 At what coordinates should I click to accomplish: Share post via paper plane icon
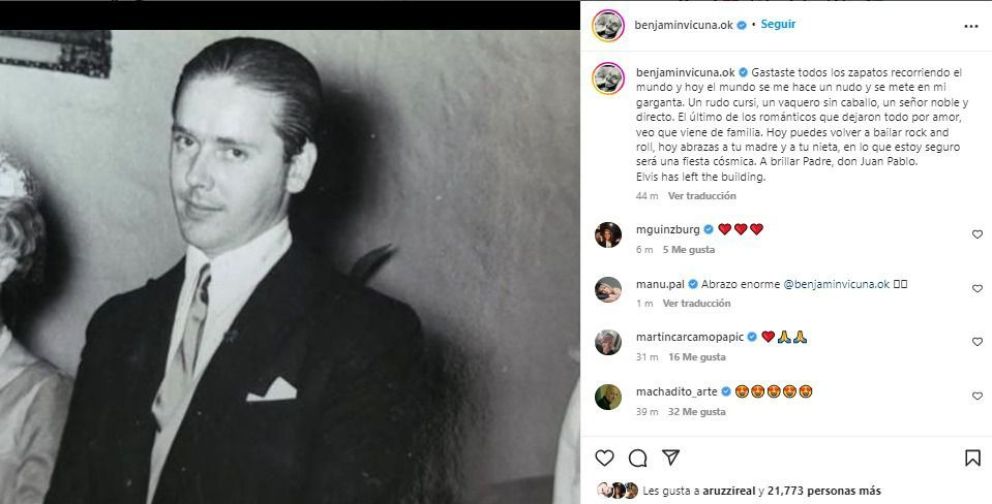671,457
